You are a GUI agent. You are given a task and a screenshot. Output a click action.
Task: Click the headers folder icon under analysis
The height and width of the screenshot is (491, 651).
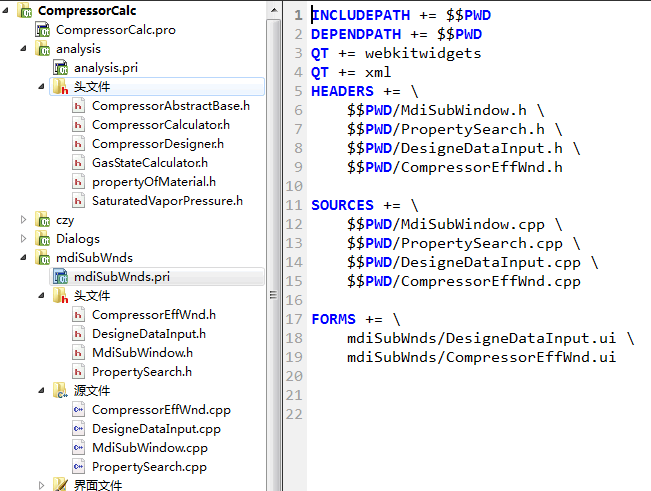[x=60, y=87]
